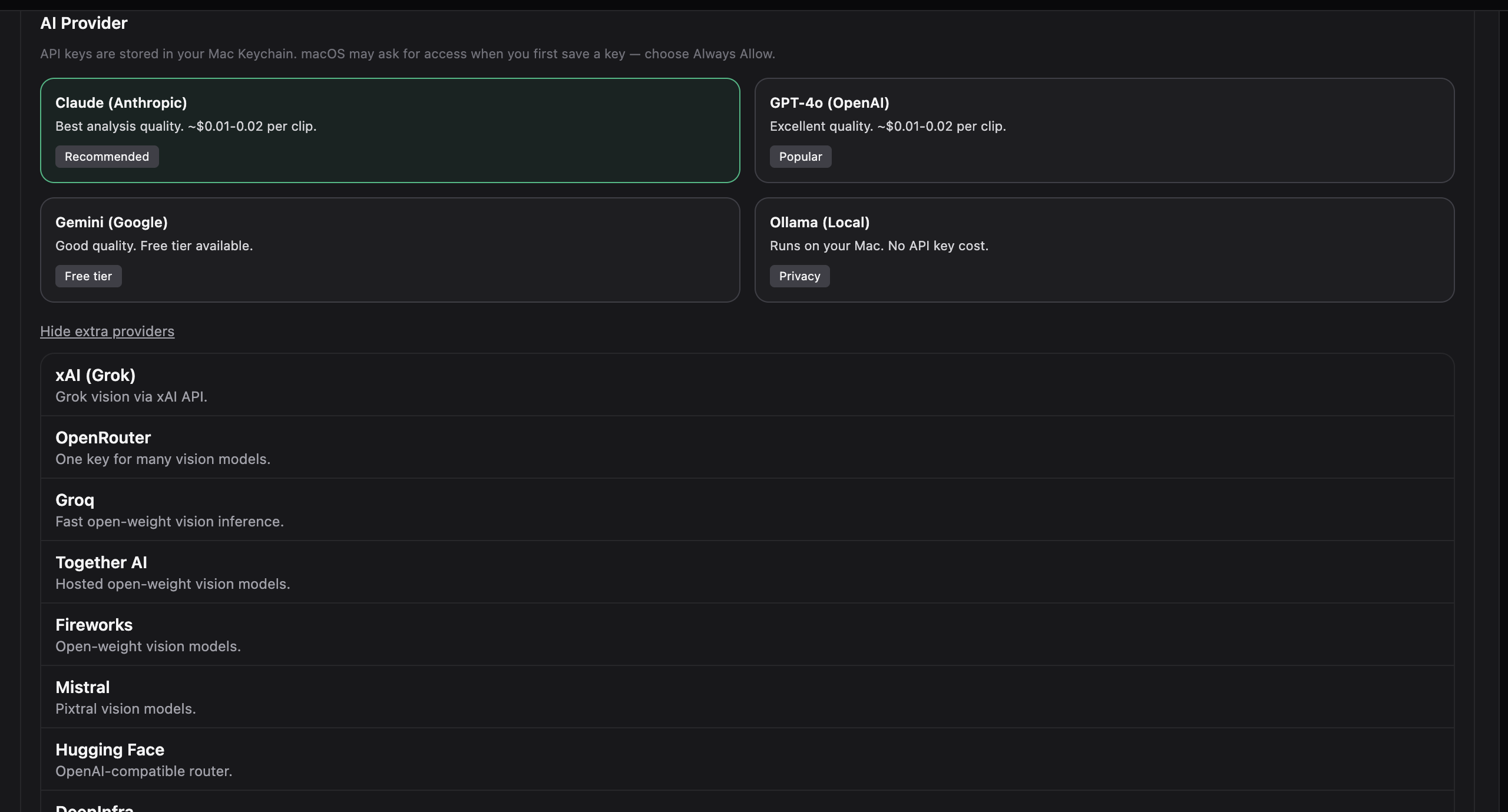Choose the Fireworks provider row
Screen dimensions: 1508x812
[x=747, y=635]
